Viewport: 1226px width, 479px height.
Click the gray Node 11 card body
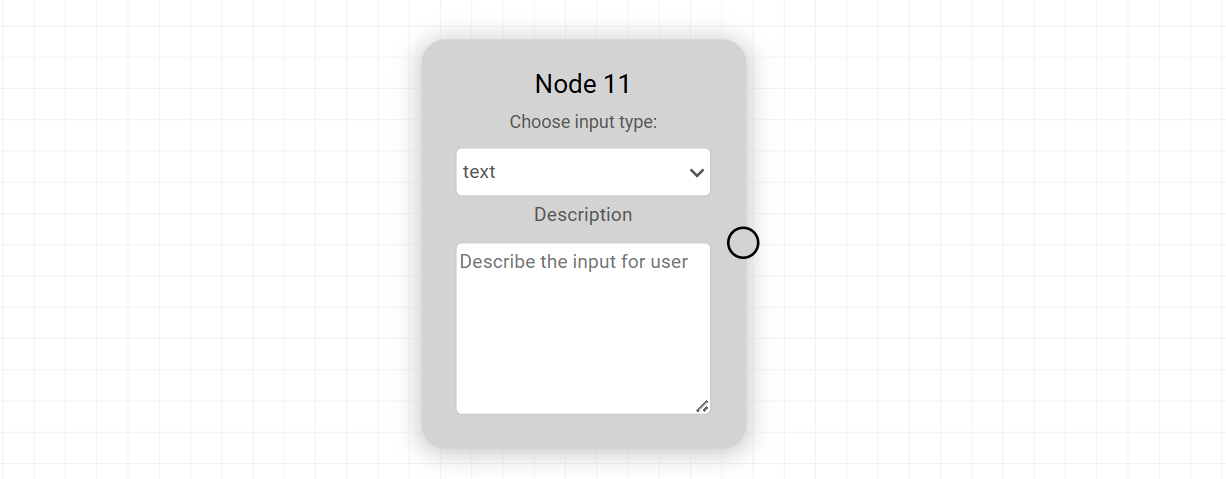click(x=439, y=300)
